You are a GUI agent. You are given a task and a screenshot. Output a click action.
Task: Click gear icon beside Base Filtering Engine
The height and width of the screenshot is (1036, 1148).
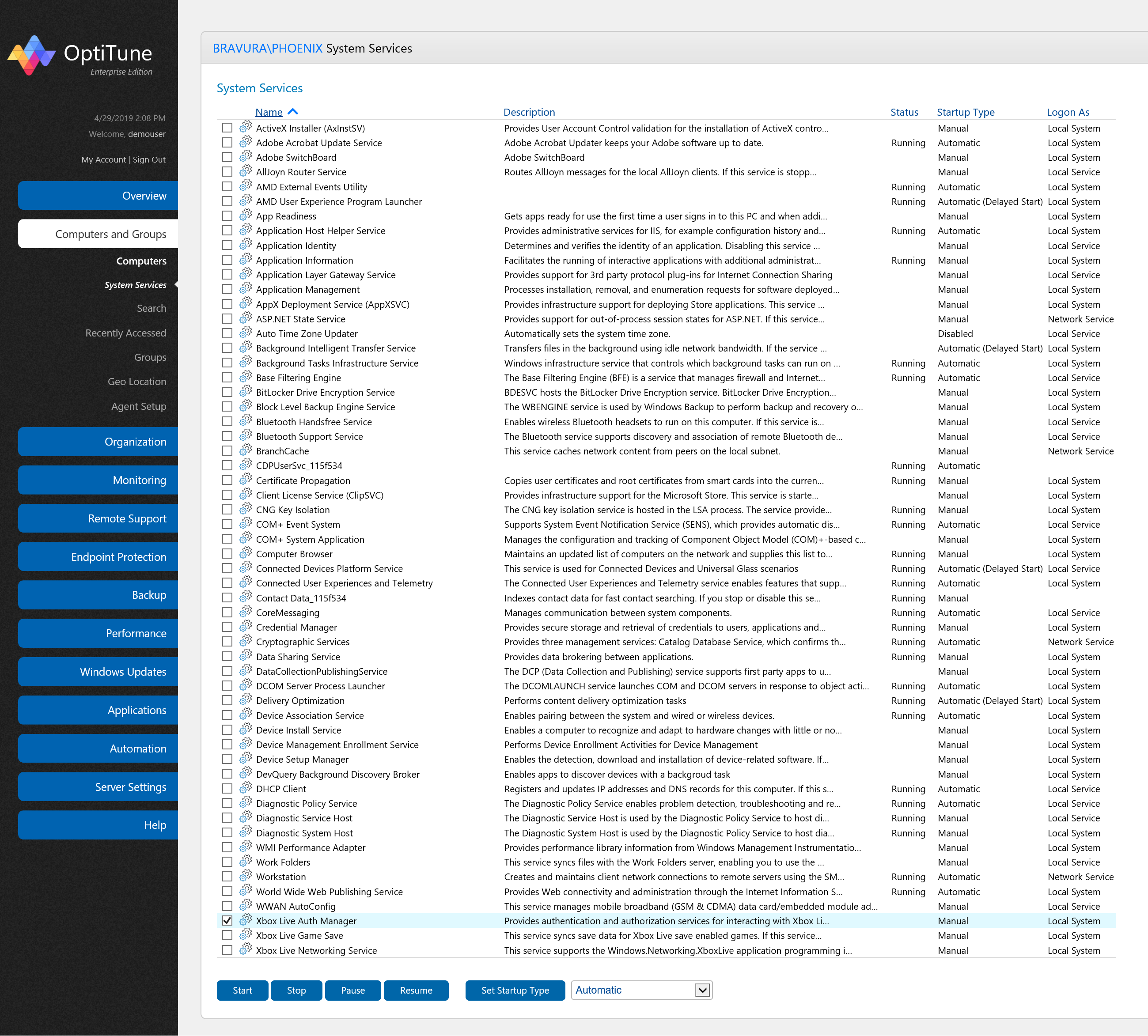click(x=246, y=377)
